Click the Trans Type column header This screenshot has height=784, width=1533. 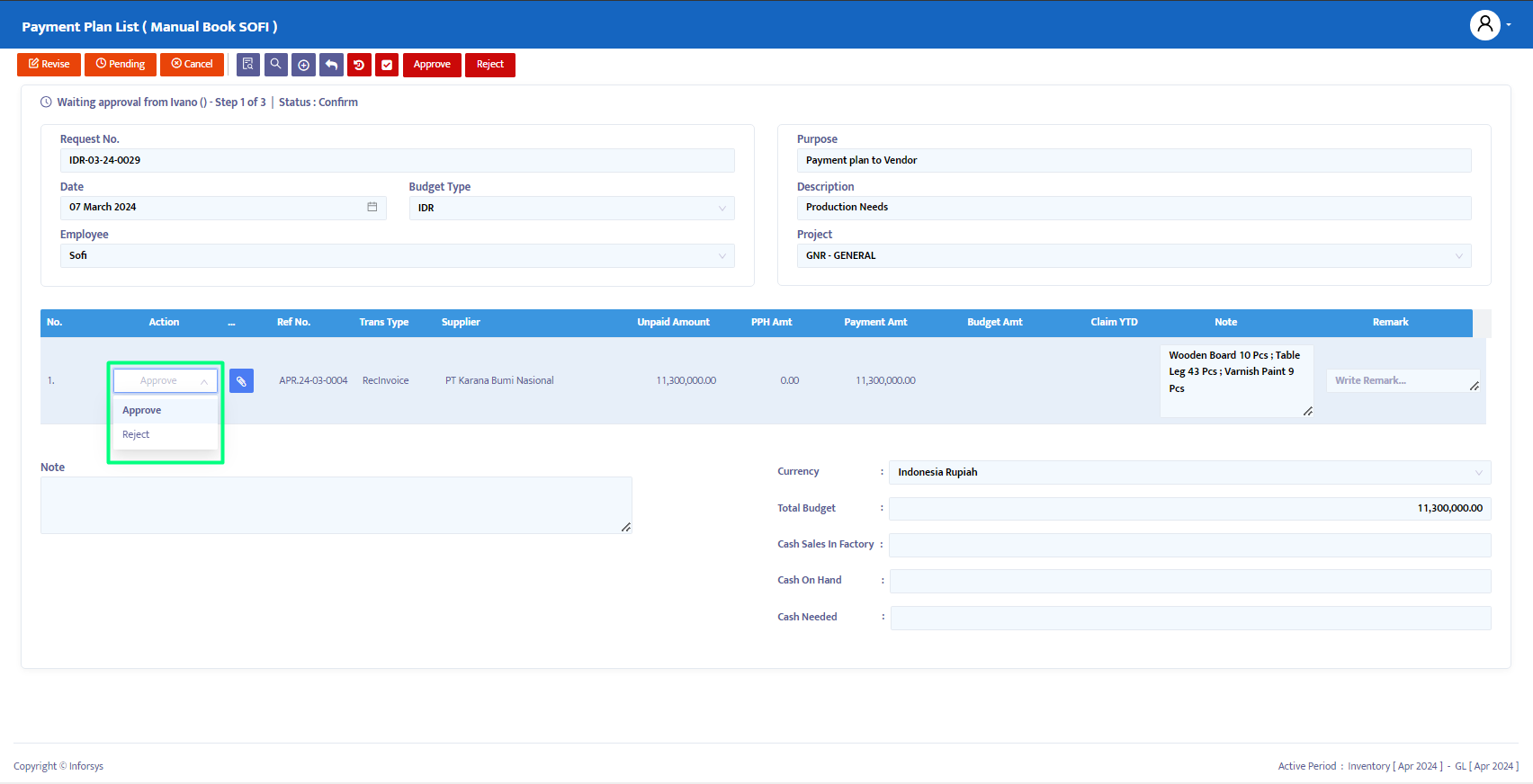(x=383, y=322)
